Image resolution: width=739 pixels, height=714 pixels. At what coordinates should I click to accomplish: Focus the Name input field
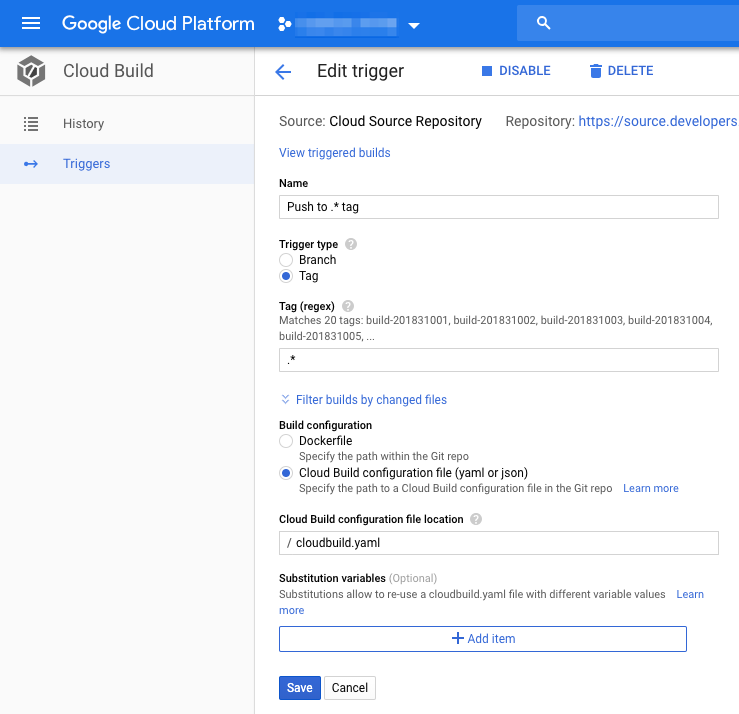pos(499,207)
